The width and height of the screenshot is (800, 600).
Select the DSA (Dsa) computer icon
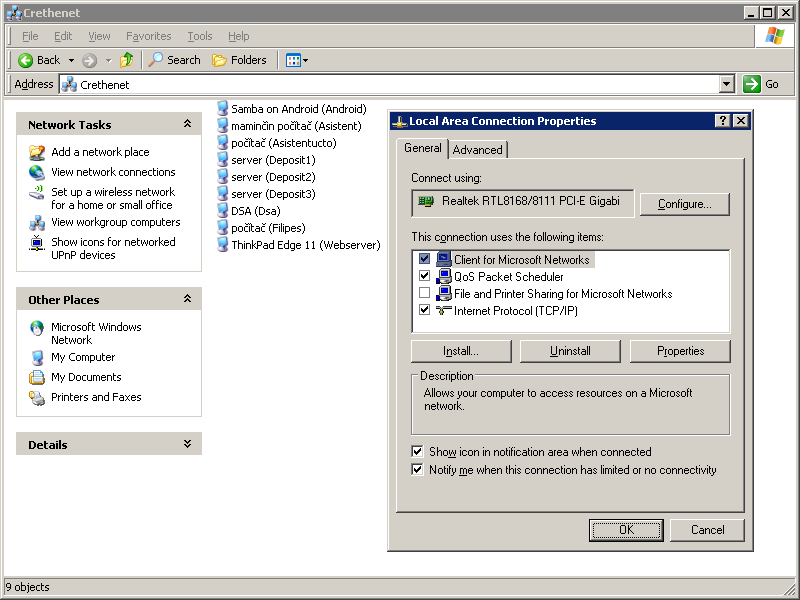(222, 211)
